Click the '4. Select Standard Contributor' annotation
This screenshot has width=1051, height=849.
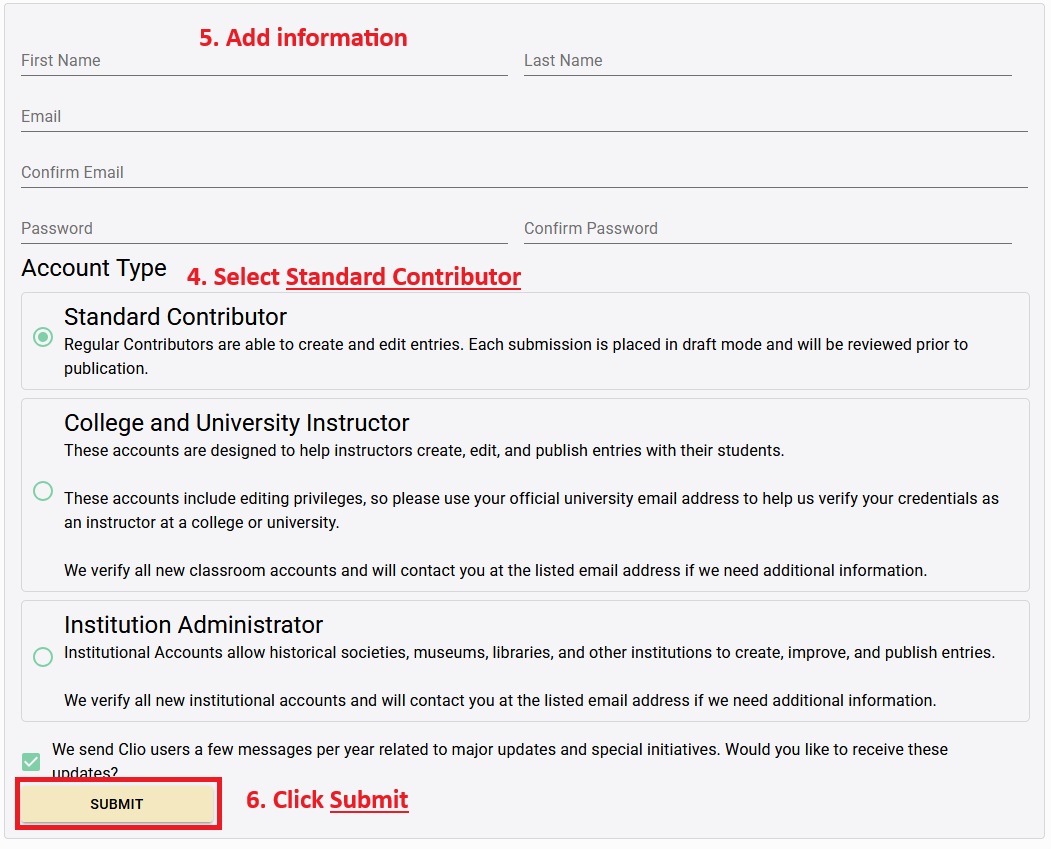click(x=353, y=277)
